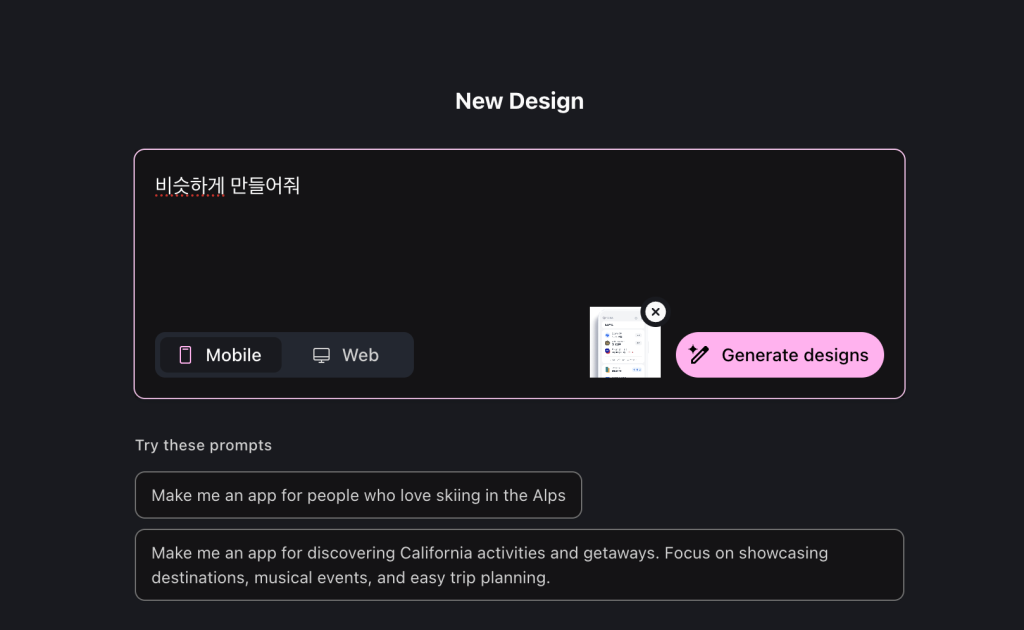
Task: Select the Web tab in the device switcher
Action: [345, 354]
